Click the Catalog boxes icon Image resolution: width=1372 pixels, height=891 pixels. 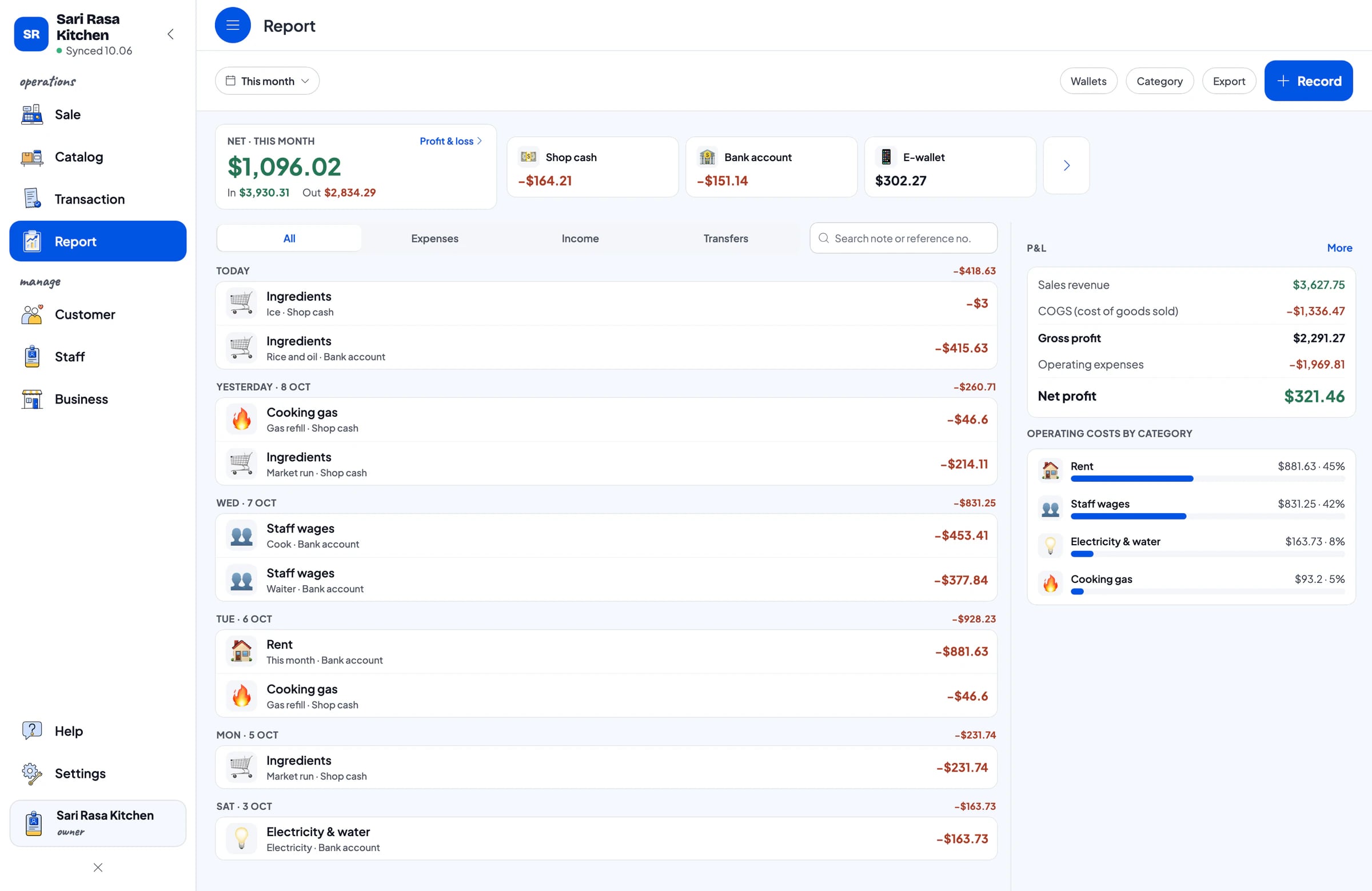tap(32, 157)
